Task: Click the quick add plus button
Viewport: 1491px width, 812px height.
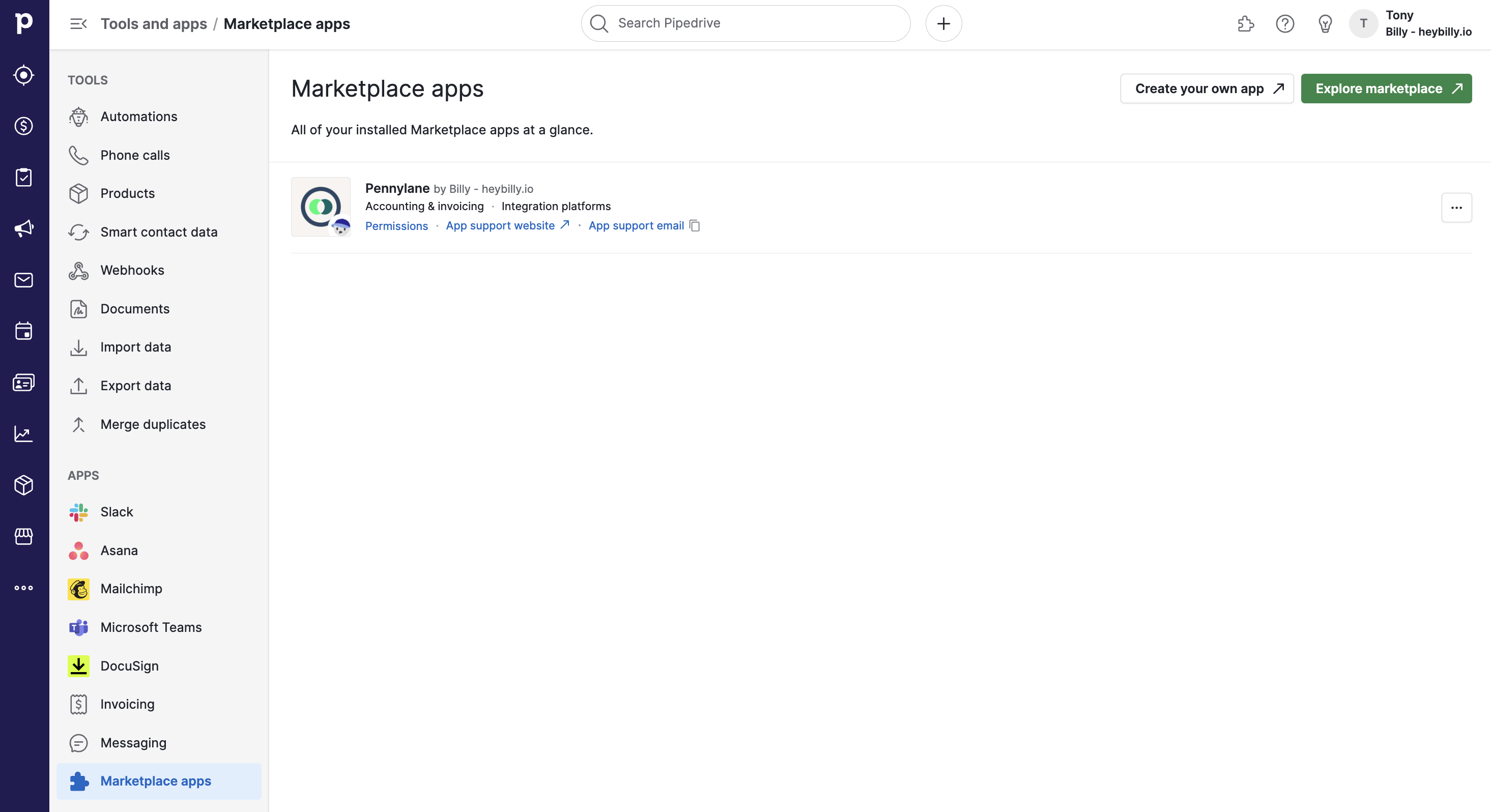Action: tap(943, 23)
